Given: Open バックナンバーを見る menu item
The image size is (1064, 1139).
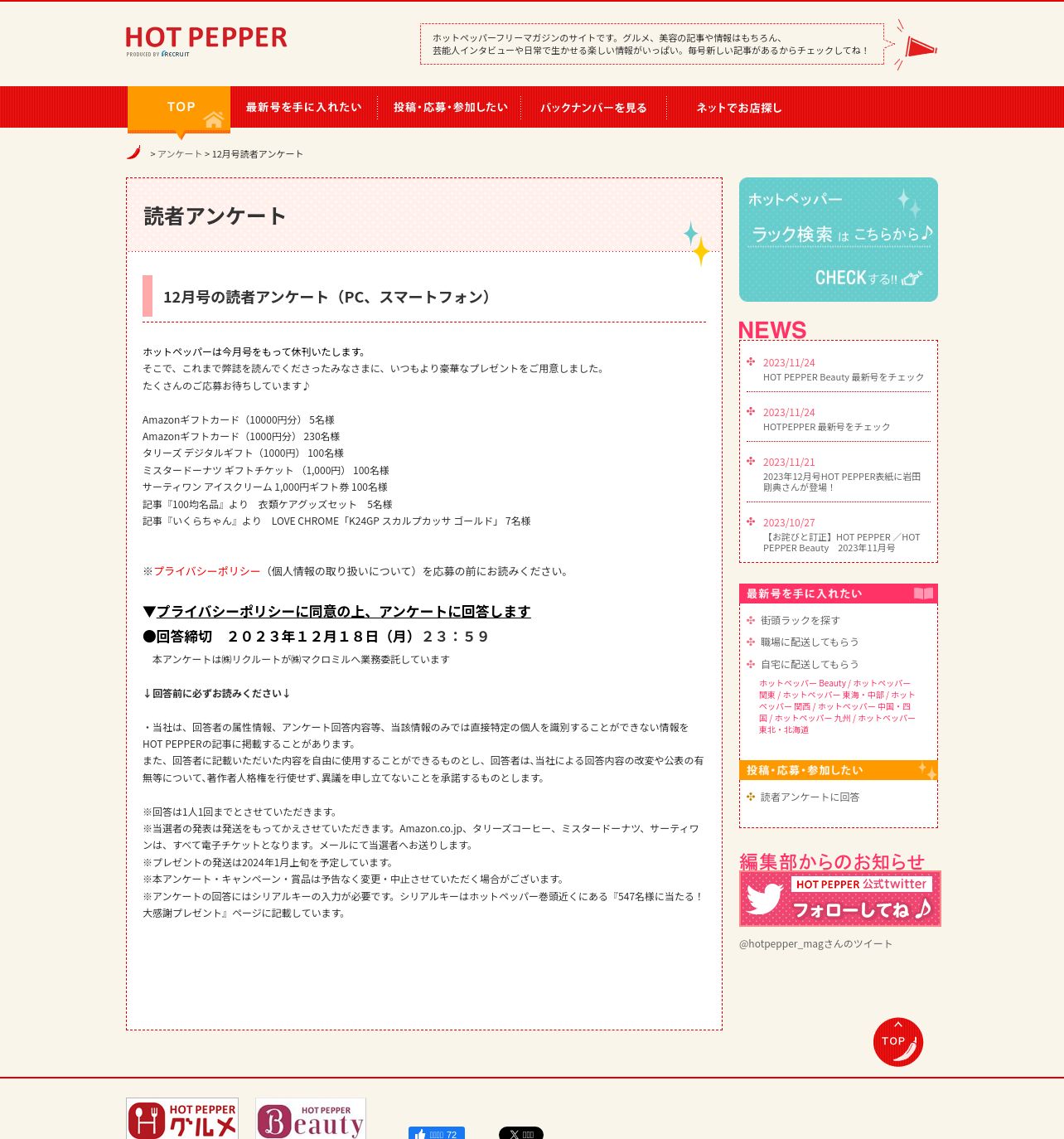Looking at the screenshot, I should (x=593, y=108).
